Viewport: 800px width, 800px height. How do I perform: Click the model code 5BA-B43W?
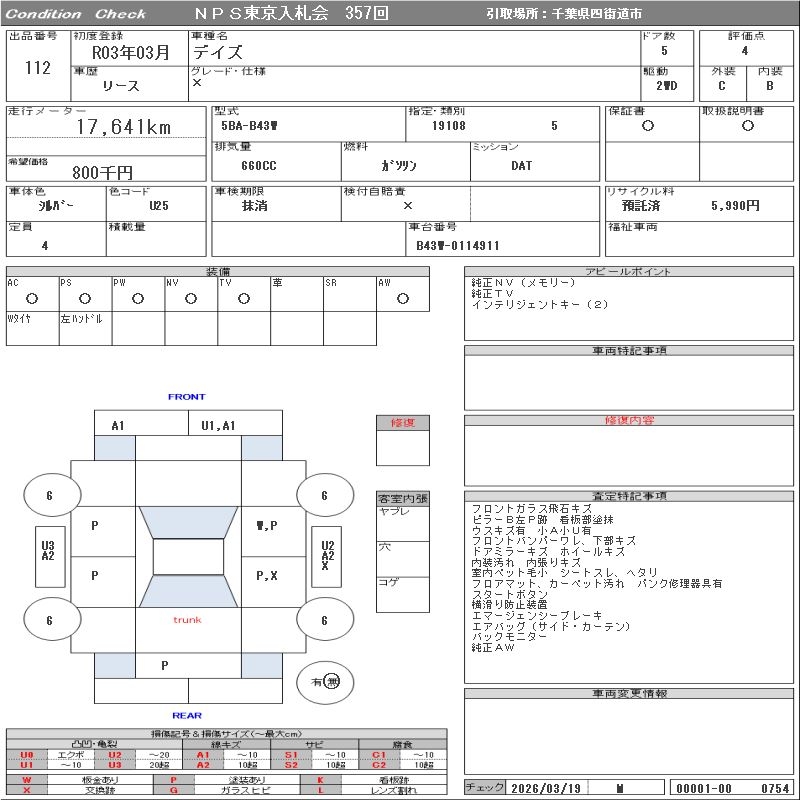pos(249,126)
